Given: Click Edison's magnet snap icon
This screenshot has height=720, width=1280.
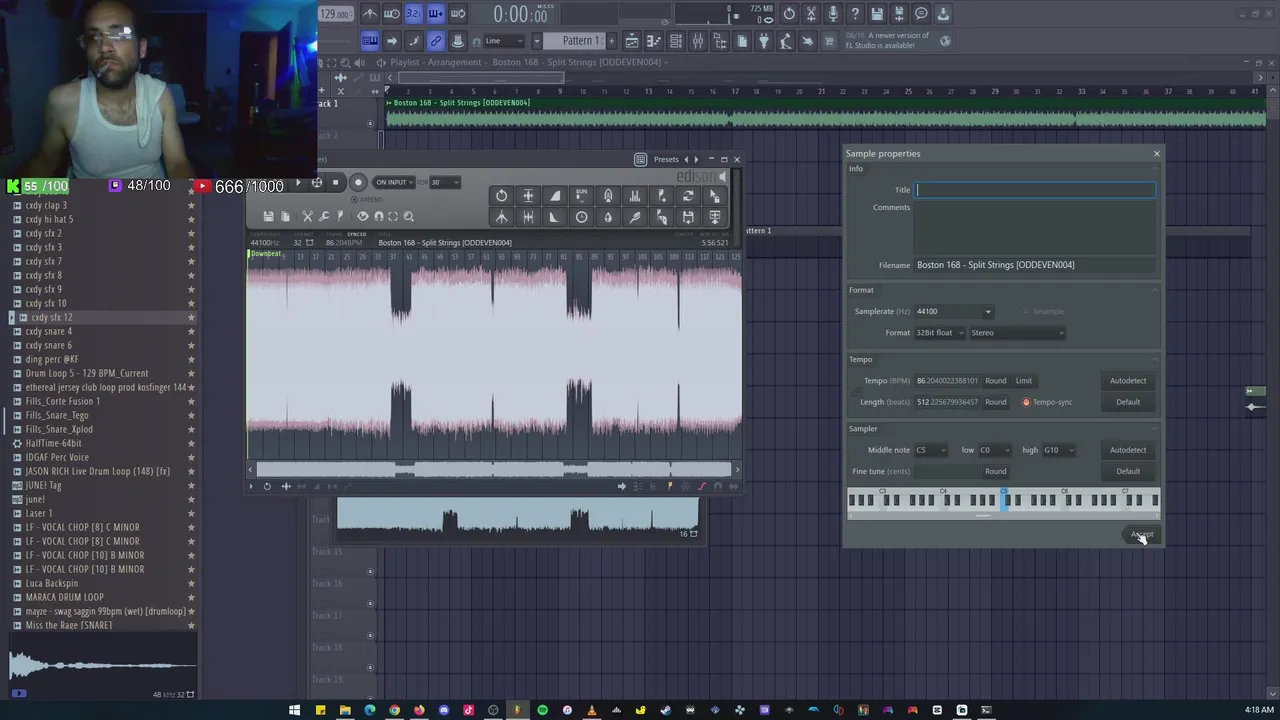Looking at the screenshot, I should click(x=378, y=216).
